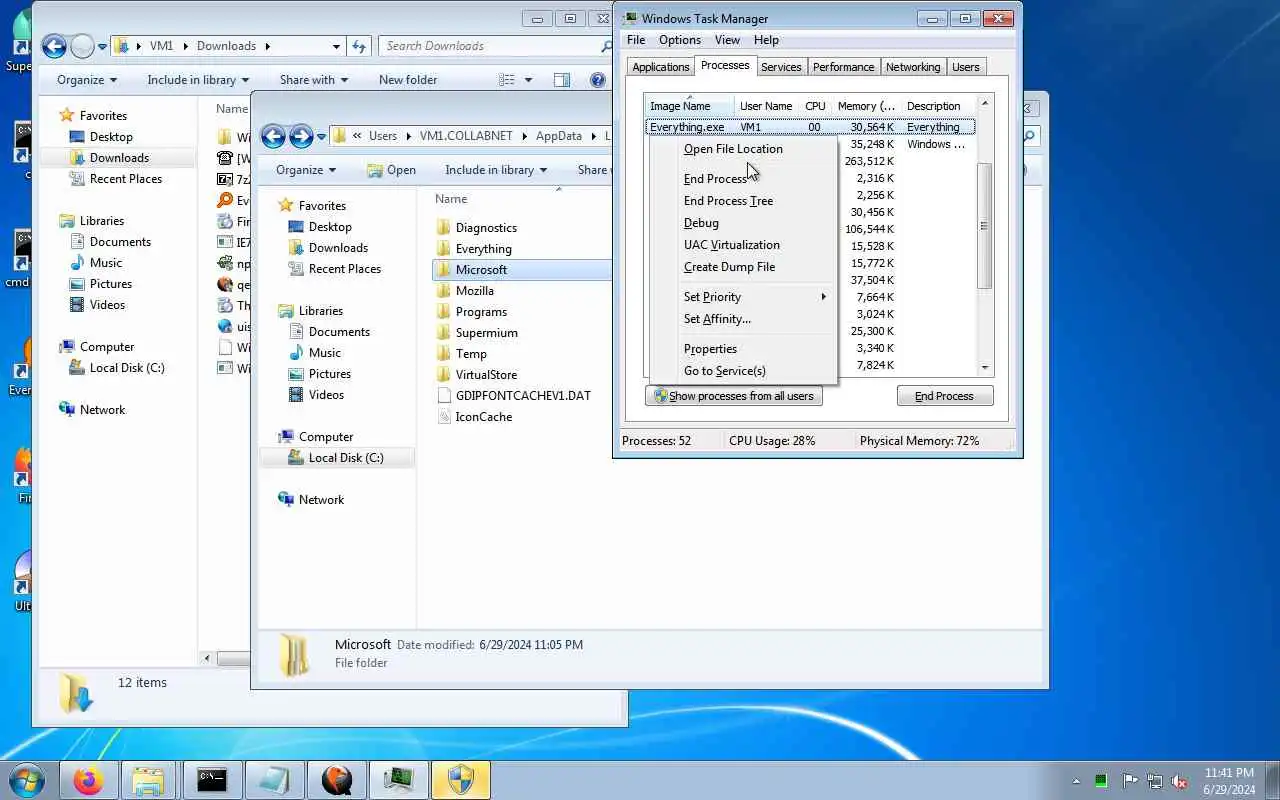
Task: Open Share with dropdown in Downloads window
Action: (314, 80)
